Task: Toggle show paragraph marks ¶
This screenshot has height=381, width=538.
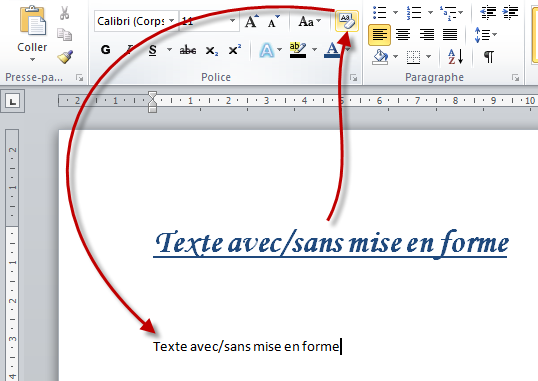Action: click(x=489, y=57)
